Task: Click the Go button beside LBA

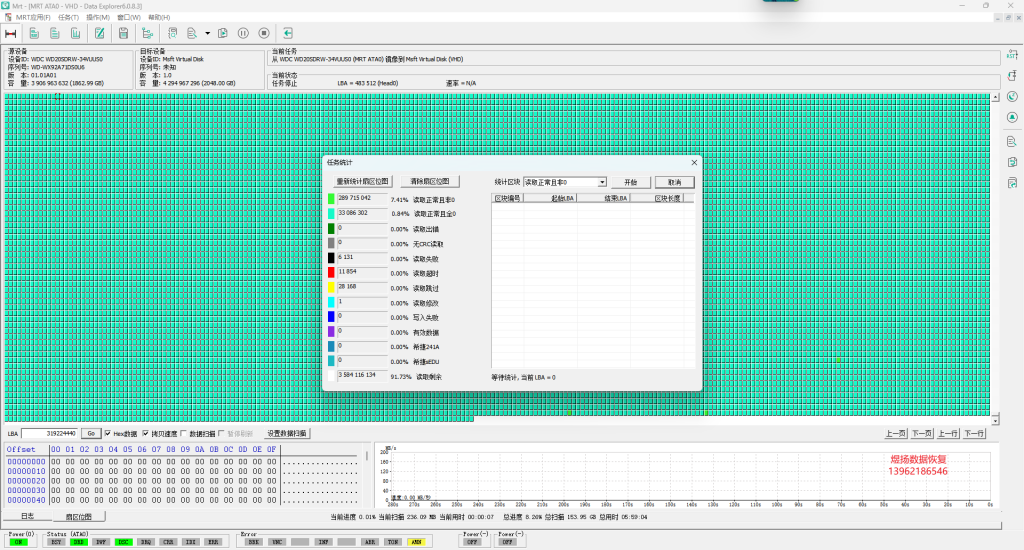Action: [x=91, y=433]
